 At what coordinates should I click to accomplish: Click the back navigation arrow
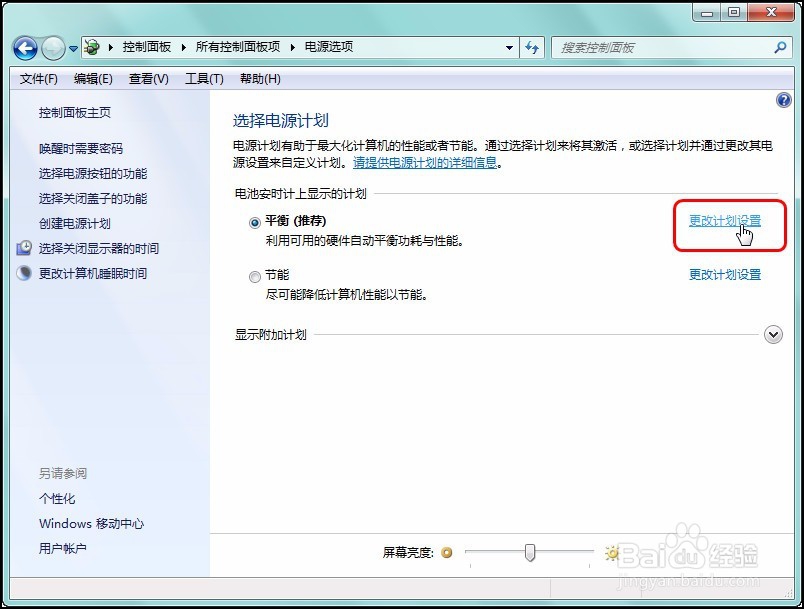click(24, 47)
